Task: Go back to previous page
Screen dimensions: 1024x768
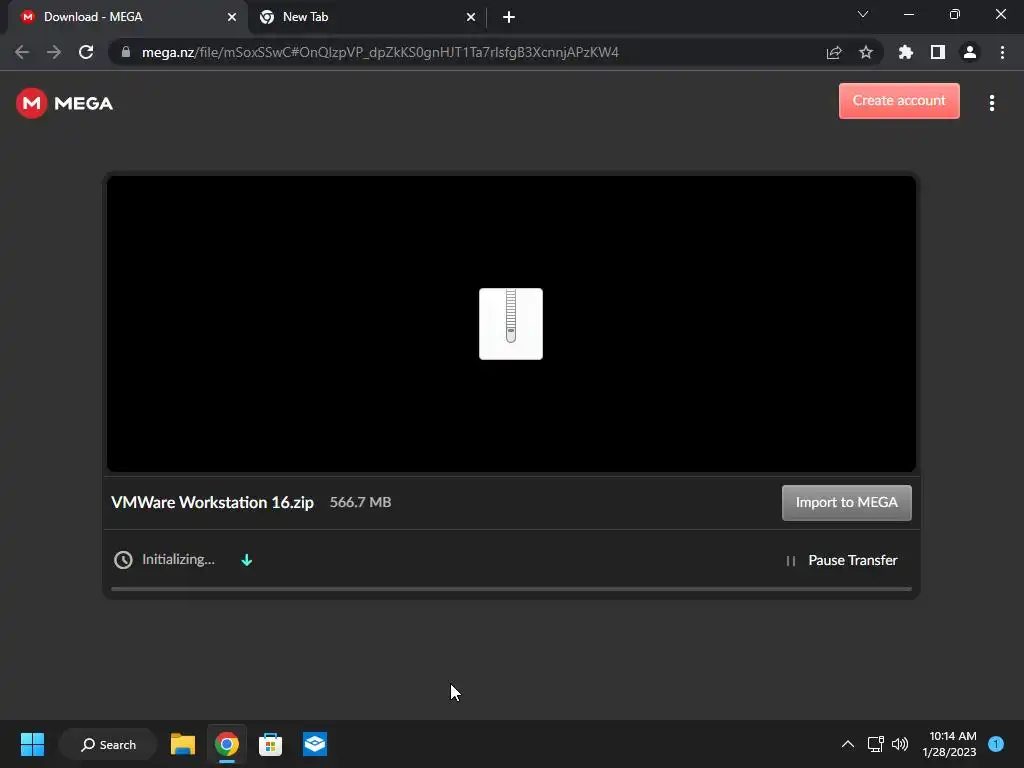Action: pyautogui.click(x=22, y=52)
